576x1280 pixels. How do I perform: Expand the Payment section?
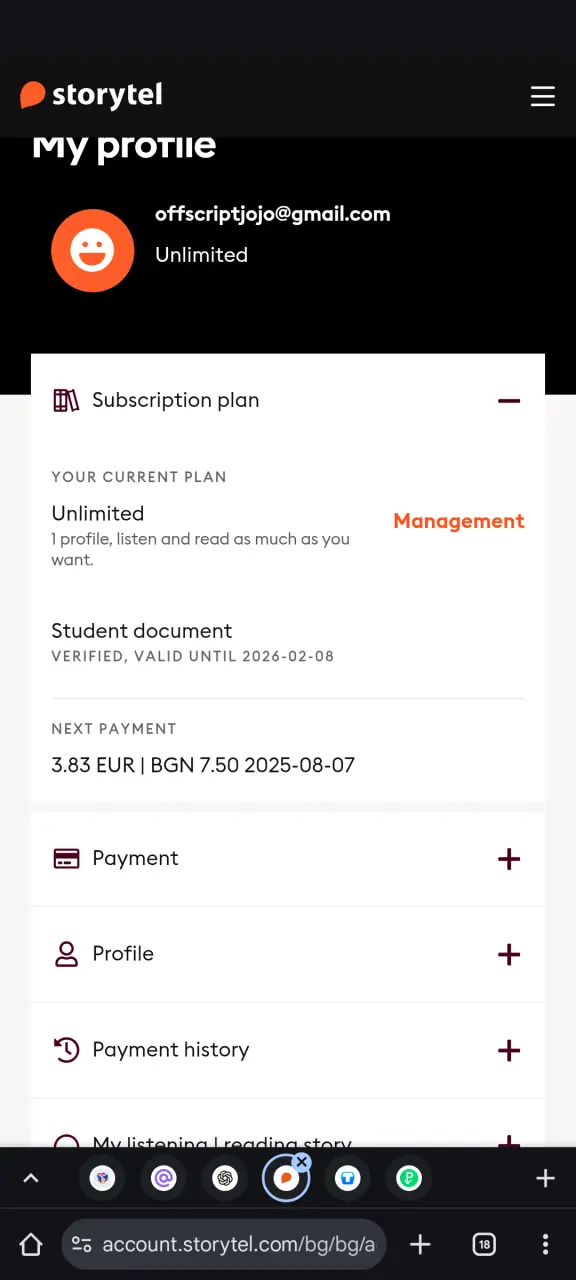tap(509, 859)
